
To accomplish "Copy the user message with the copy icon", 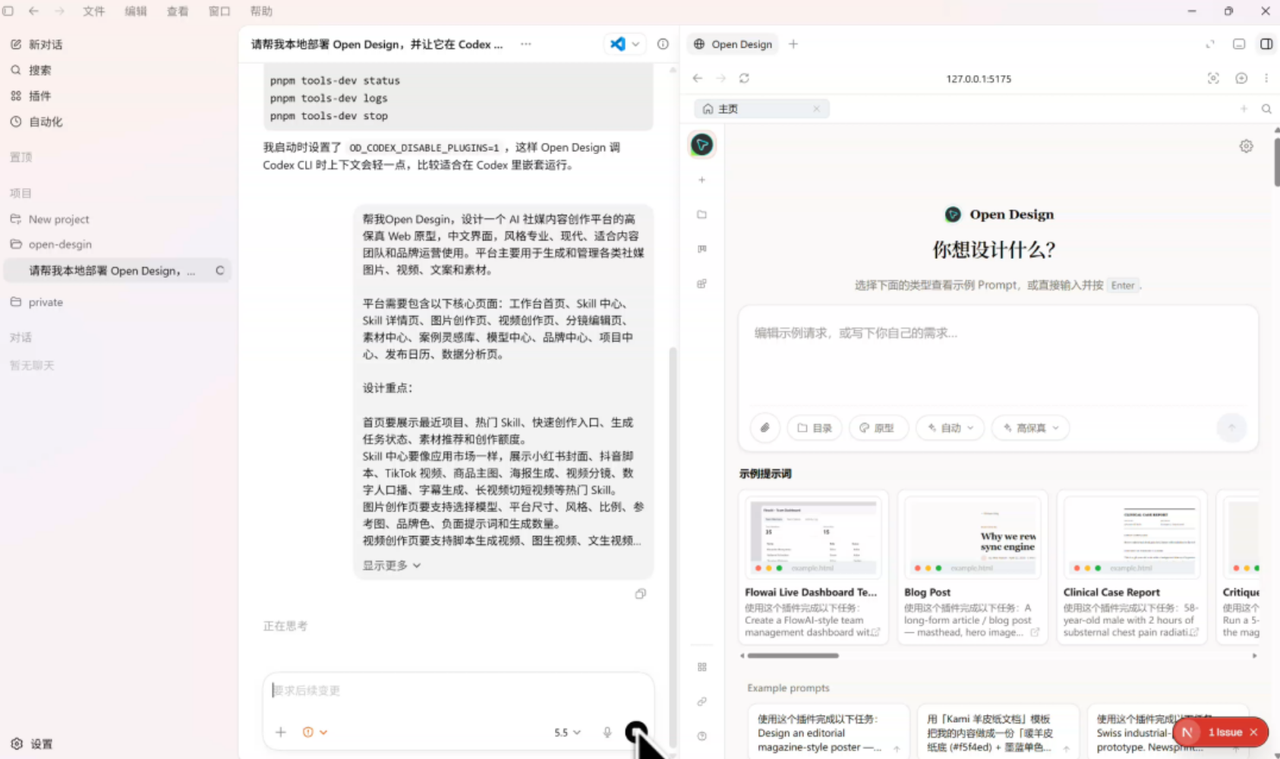I will (x=641, y=594).
